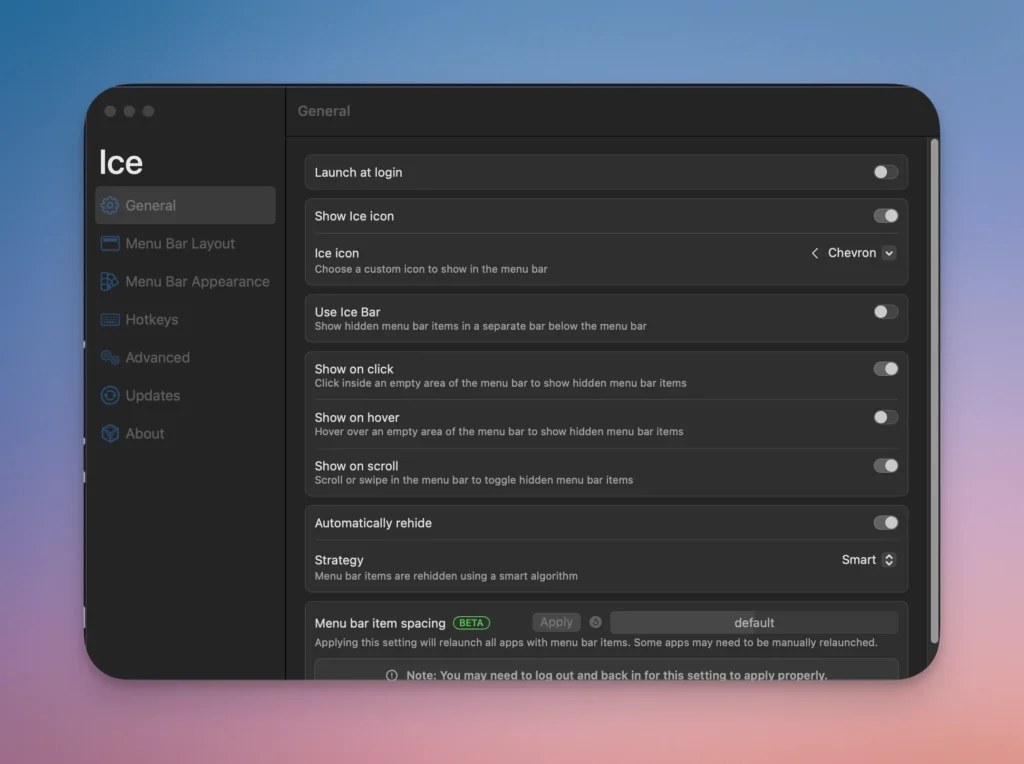Click the Apply button for item spacing

[556, 622]
